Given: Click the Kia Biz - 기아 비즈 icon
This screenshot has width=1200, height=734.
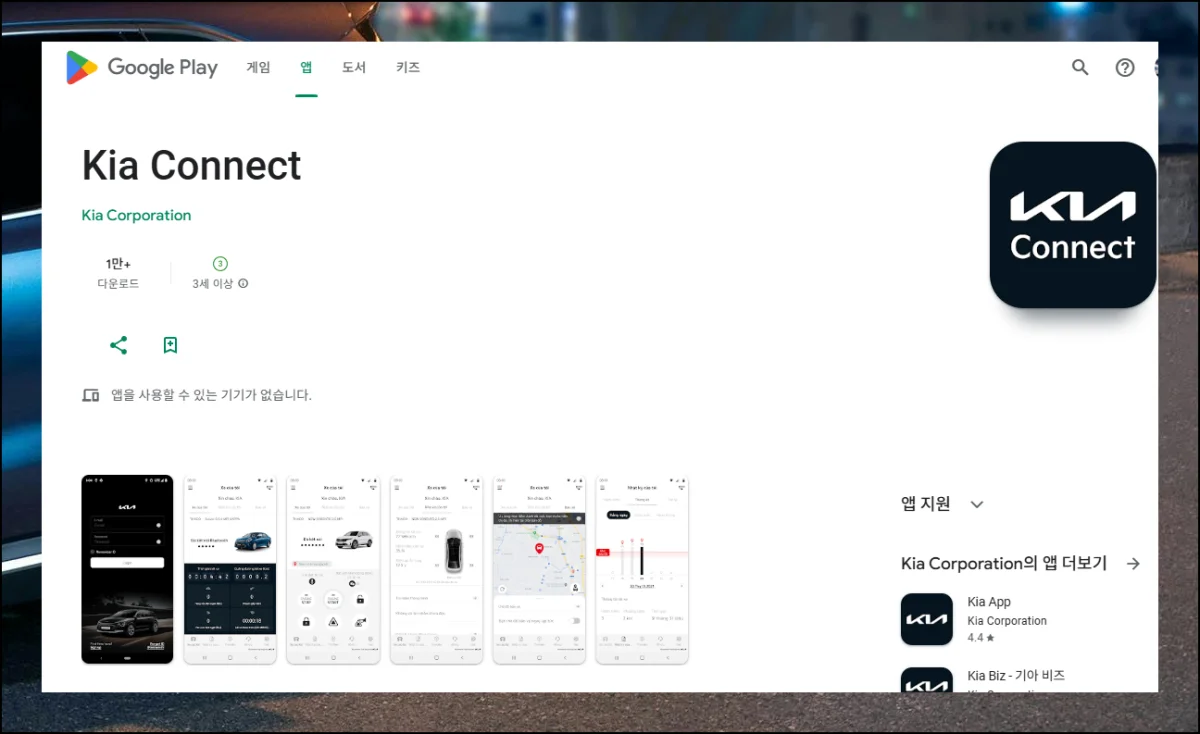Looking at the screenshot, I should click(x=927, y=680).
